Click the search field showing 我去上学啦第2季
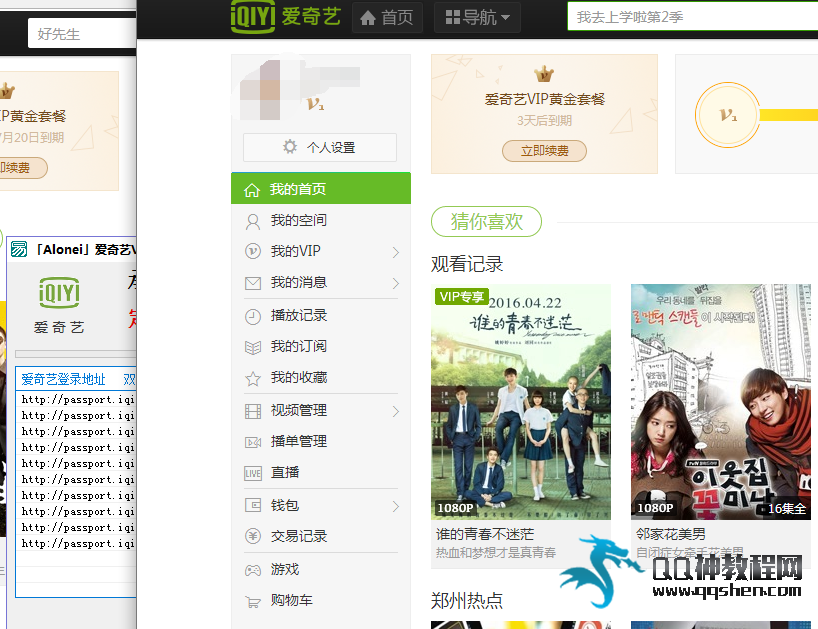 point(693,17)
